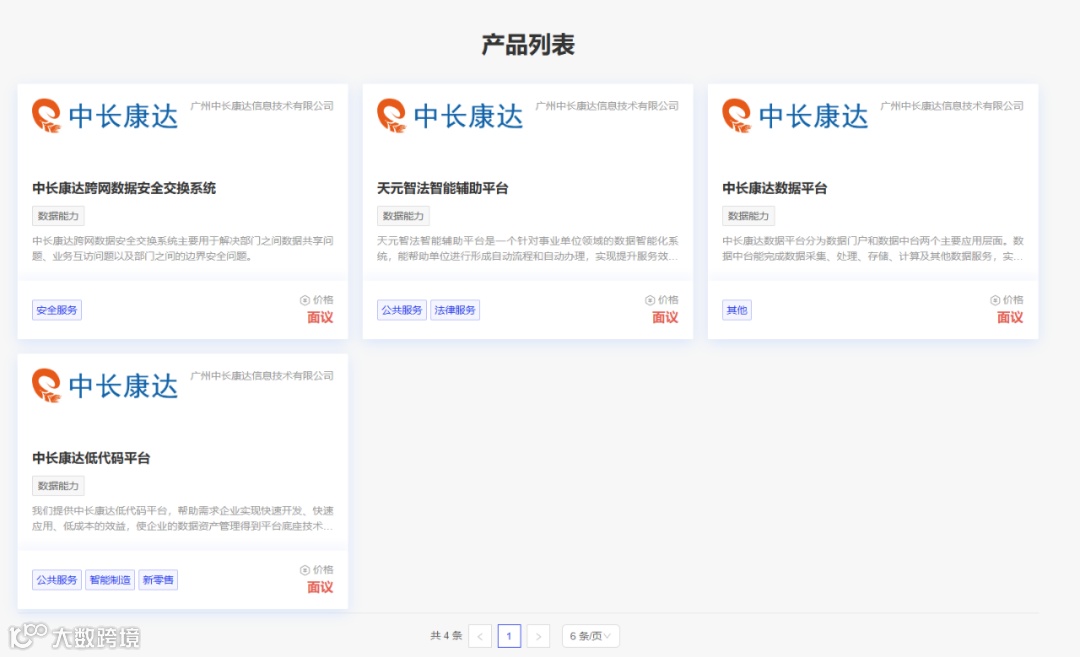Screen dimensions: 1080x657
Task: Select page 1 in pagination
Action: pyautogui.click(x=509, y=636)
